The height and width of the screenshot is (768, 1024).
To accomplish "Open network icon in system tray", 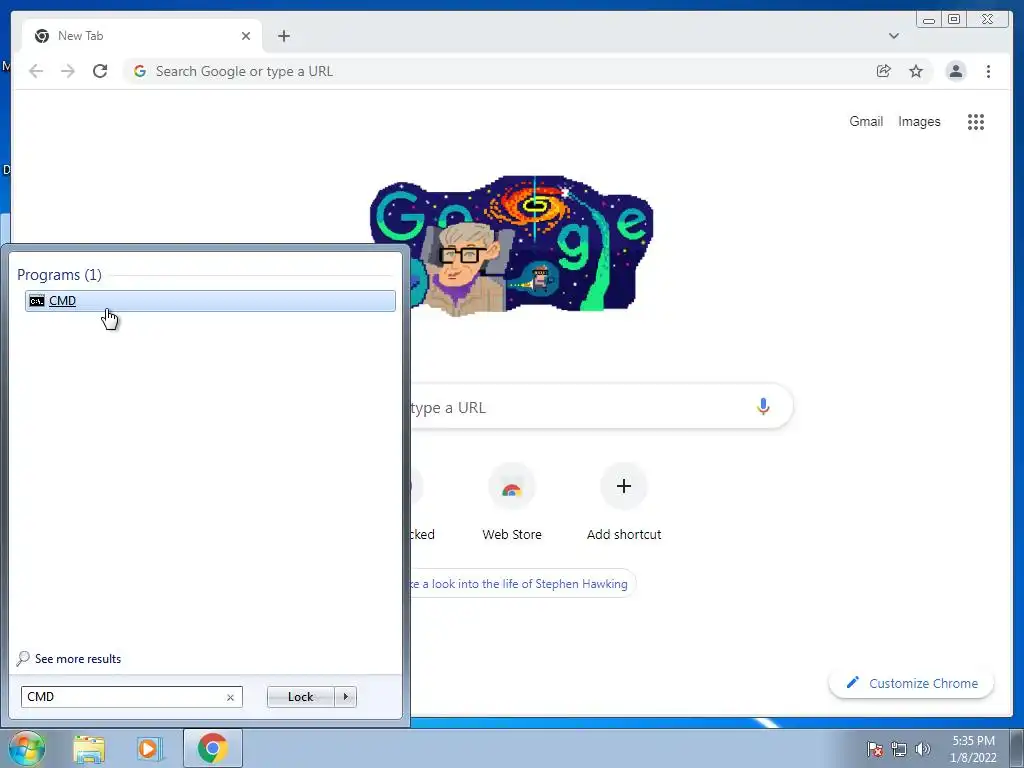I will point(899,749).
